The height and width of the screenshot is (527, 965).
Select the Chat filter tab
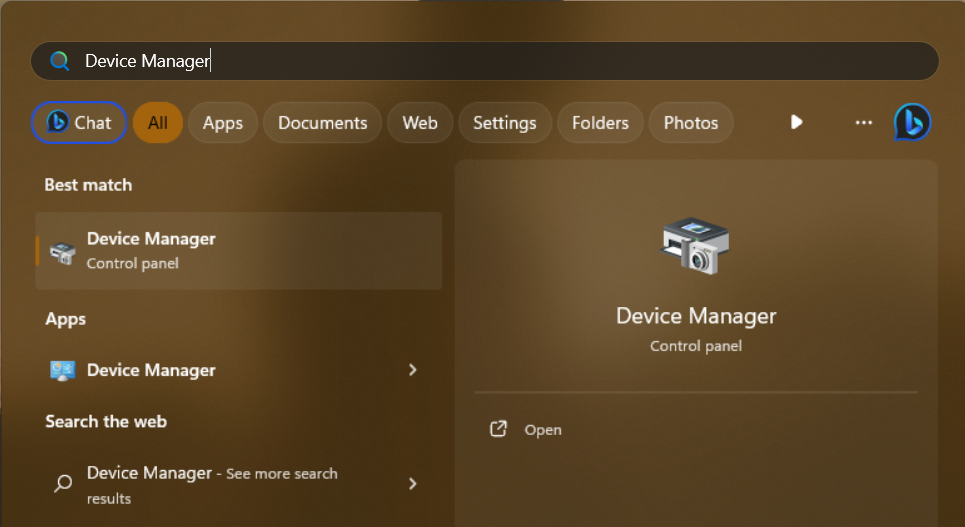[x=79, y=123]
